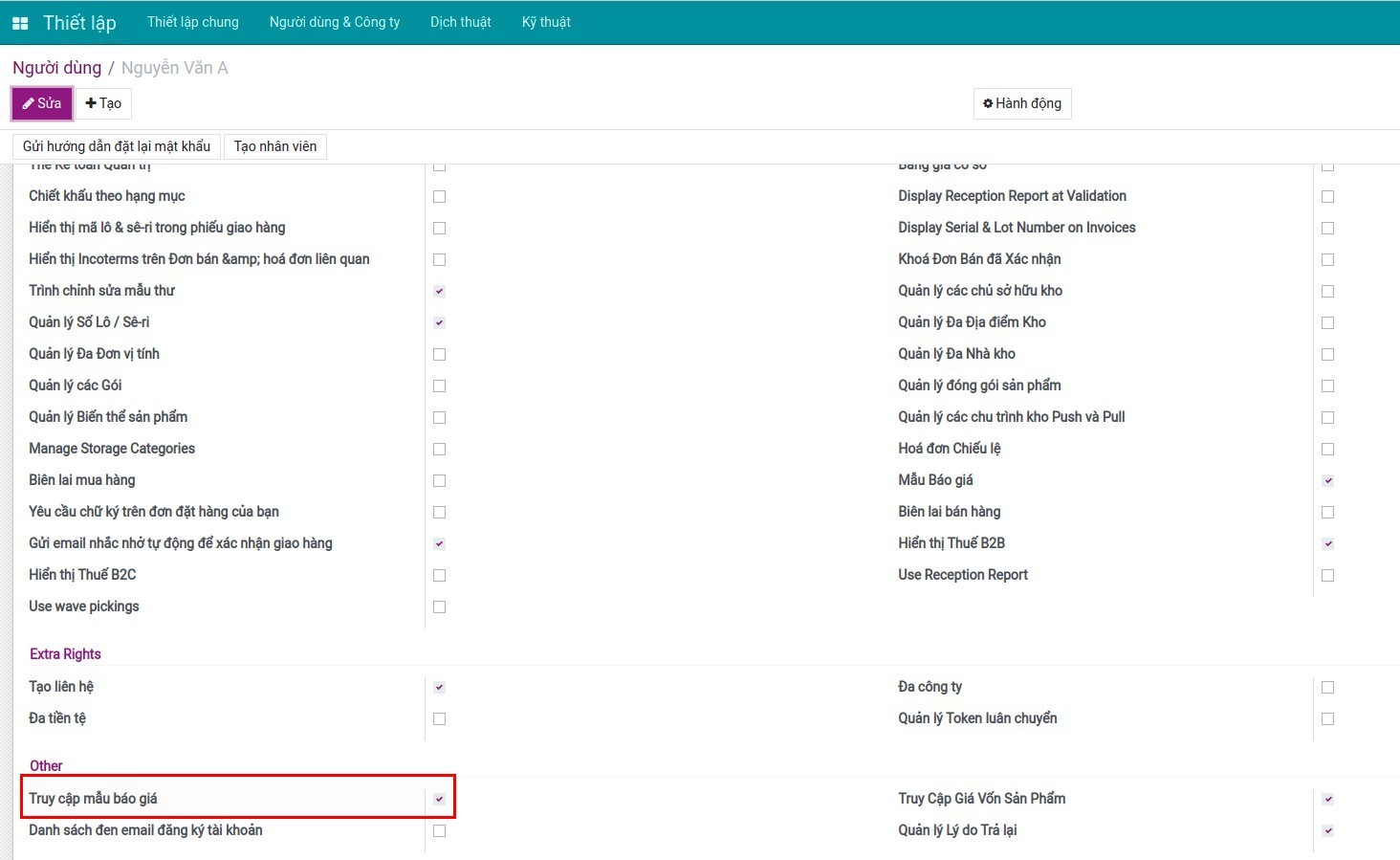Viewport: 1400px width, 860px height.
Task: Toggle Hiển thị Thuế B2B checkbox
Action: (1327, 543)
